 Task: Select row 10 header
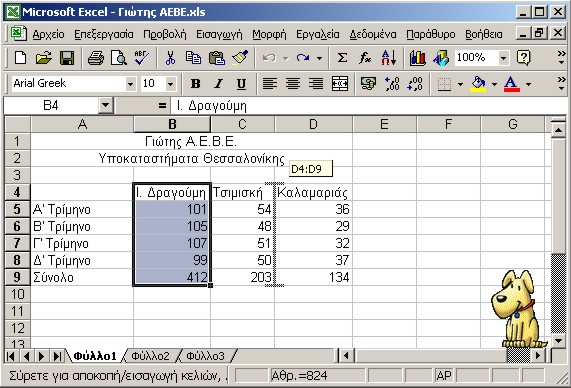(x=17, y=294)
